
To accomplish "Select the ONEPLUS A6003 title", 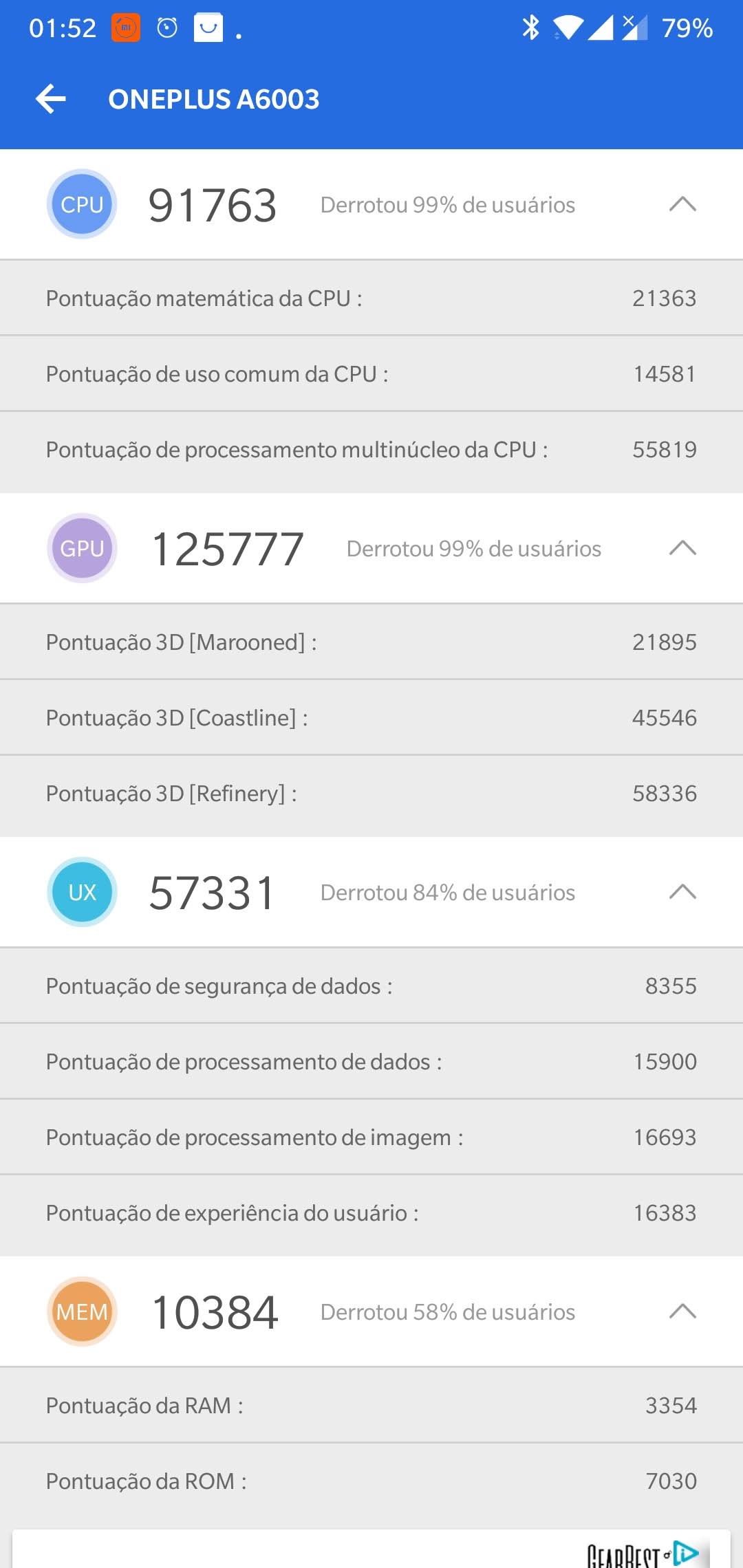I will click(x=214, y=99).
